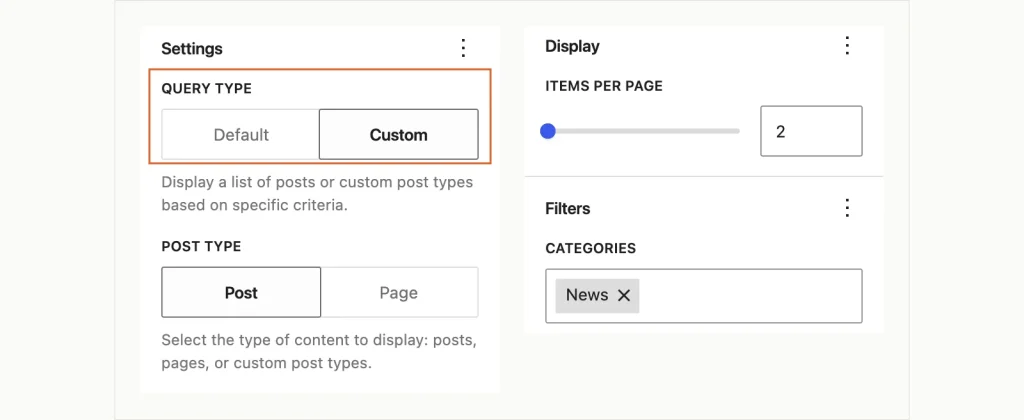
Task: Click the CATEGORIES label
Action: tap(590, 248)
